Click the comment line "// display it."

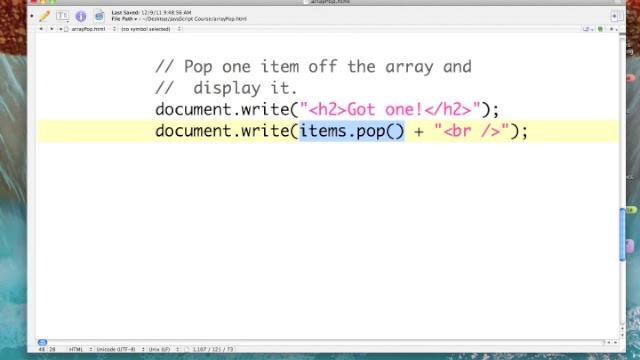tap(227, 88)
